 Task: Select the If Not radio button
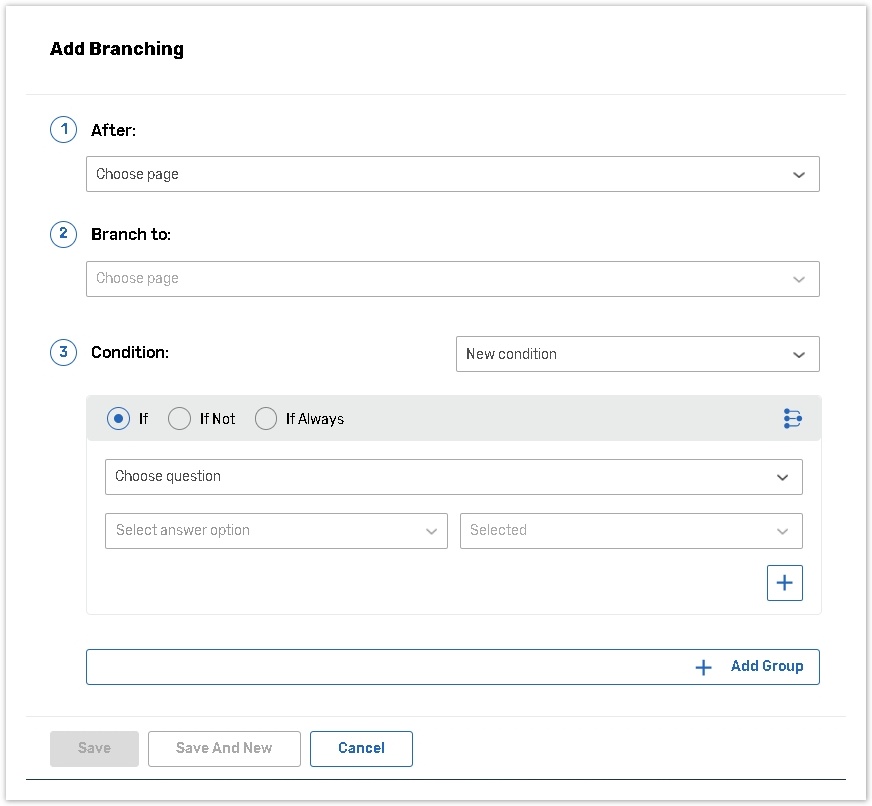[179, 419]
